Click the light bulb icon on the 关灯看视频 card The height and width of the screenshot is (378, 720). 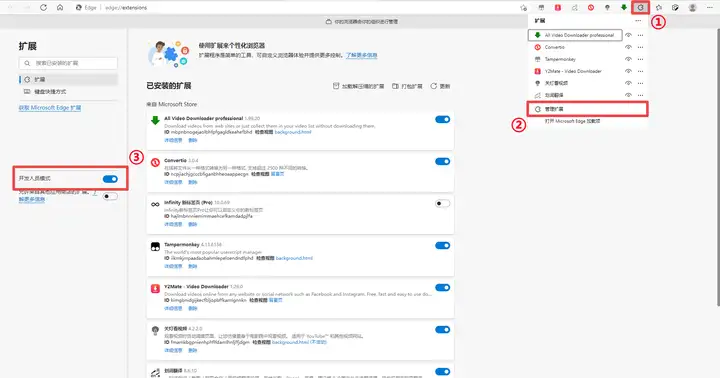pos(155,330)
